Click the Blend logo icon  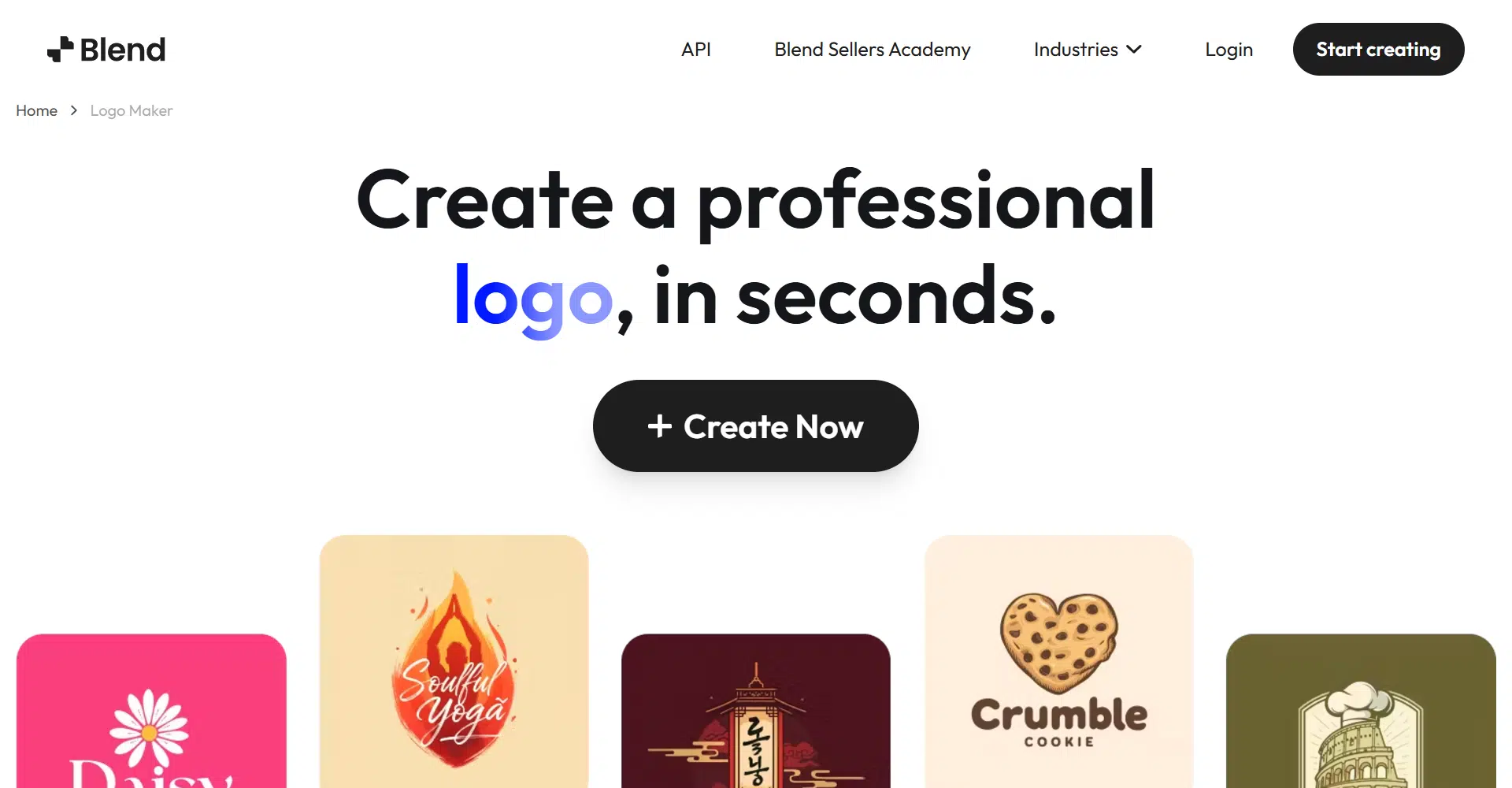pos(61,49)
